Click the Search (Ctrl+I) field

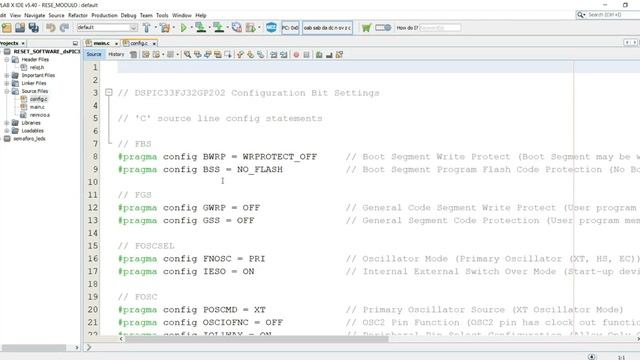pos(612,15)
